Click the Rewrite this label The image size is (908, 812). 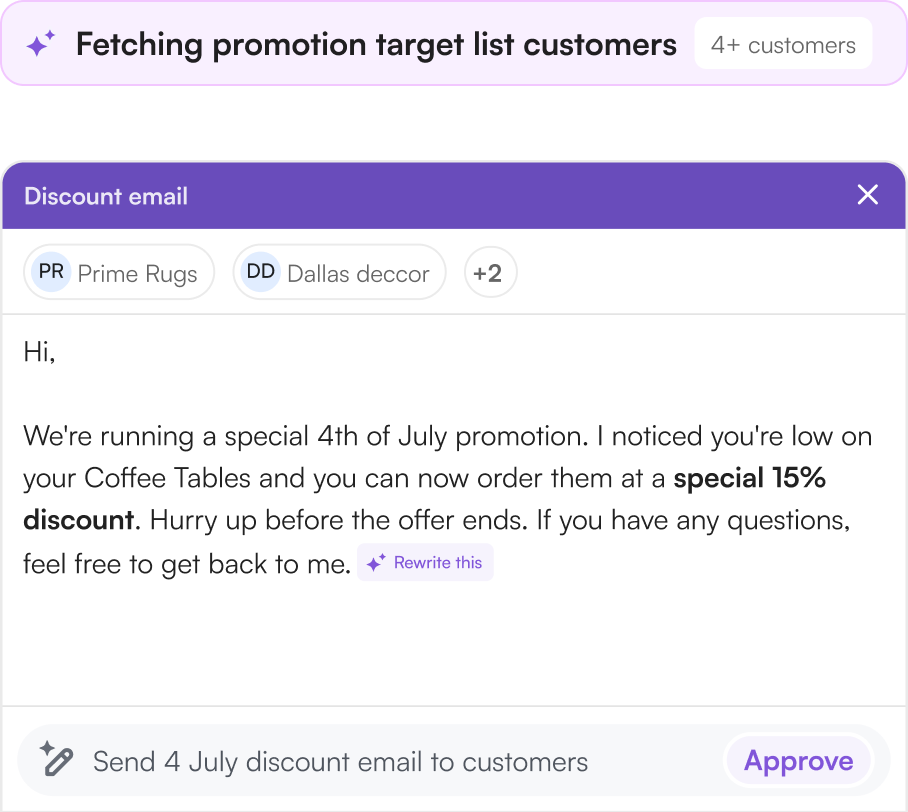[x=438, y=563]
